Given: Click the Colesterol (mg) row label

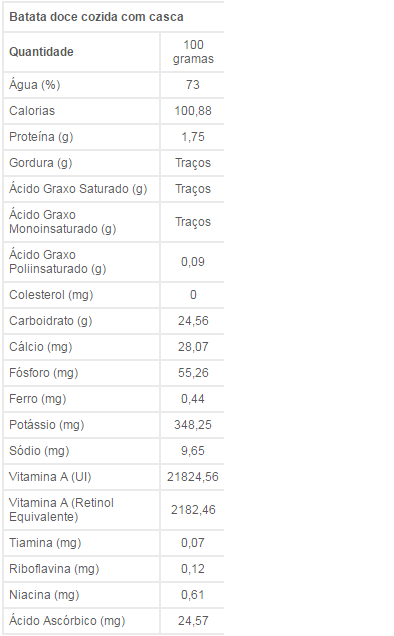Looking at the screenshot, I should click(51, 294).
